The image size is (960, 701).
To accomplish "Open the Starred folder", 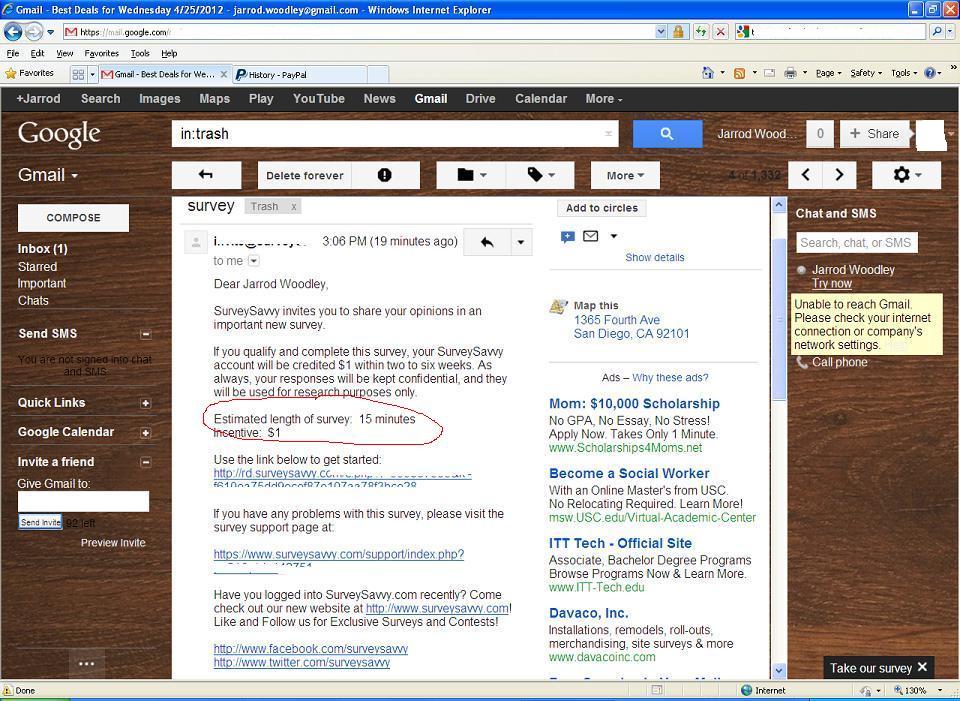I will 37,267.
